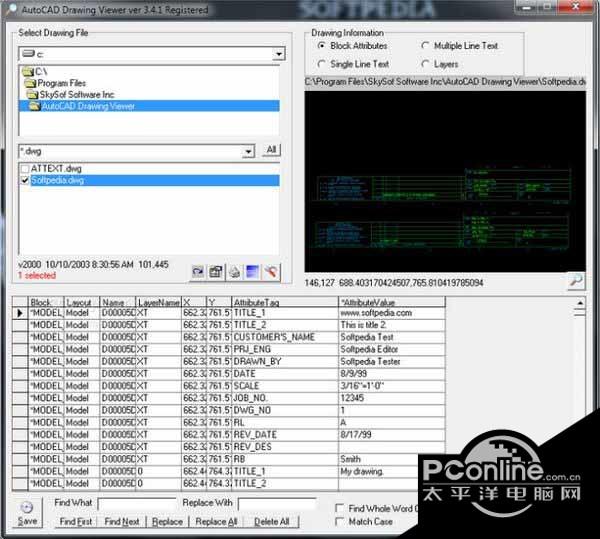Open the tools hammer-and-wrench icon
This screenshot has height=539, width=600.
point(271,272)
